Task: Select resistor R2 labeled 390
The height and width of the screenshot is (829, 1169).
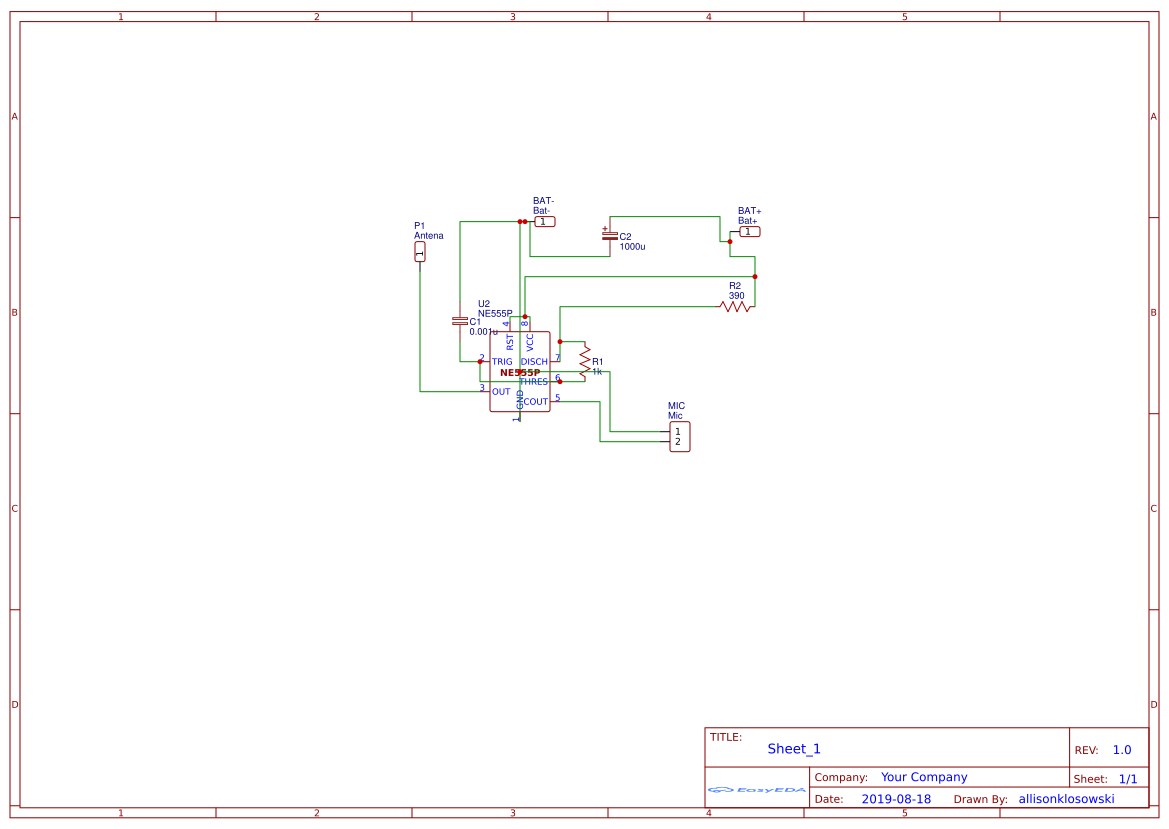Action: (737, 305)
